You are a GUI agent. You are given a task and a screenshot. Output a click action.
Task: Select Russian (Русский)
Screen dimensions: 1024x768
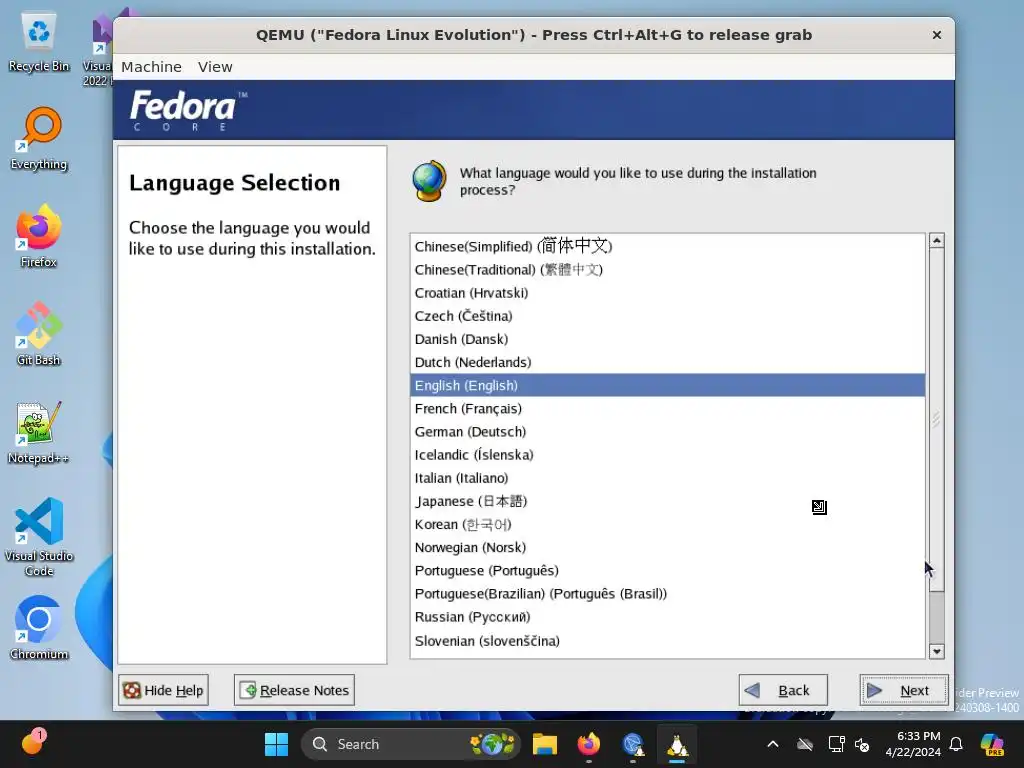click(x=667, y=617)
